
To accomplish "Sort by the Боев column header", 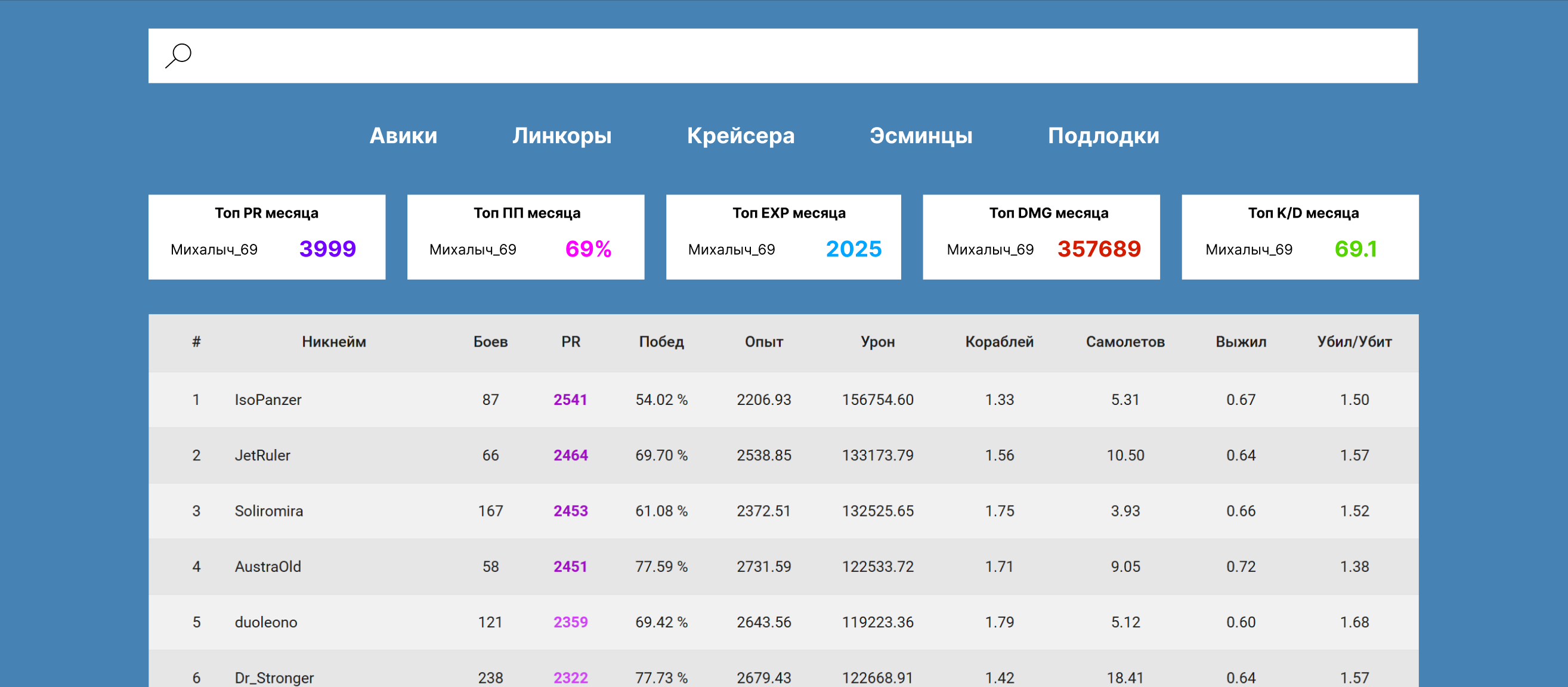I will [x=491, y=342].
